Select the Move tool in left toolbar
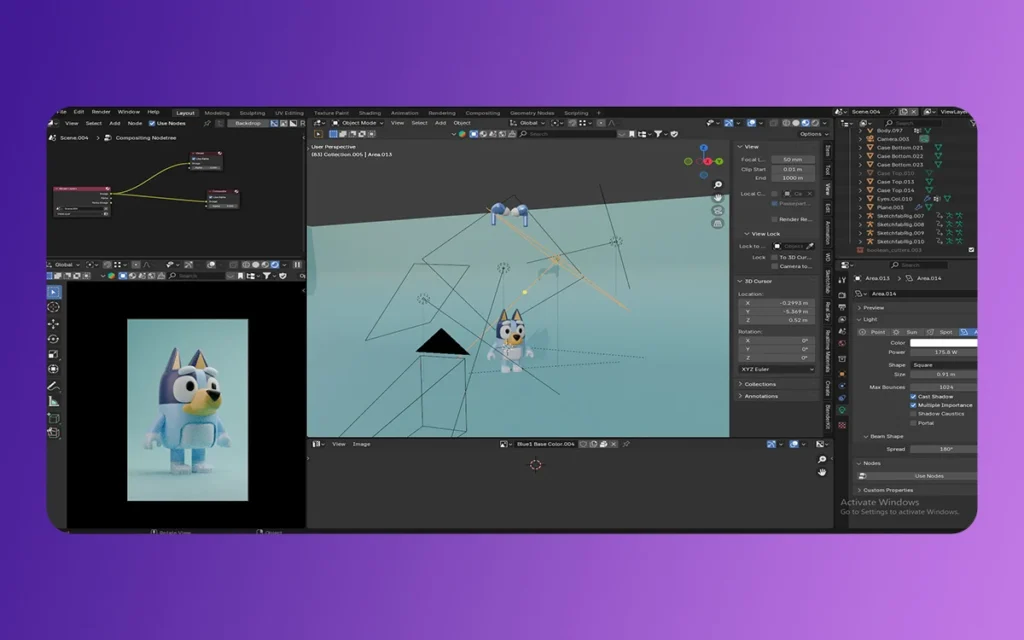This screenshot has width=1024, height=640. 54,323
